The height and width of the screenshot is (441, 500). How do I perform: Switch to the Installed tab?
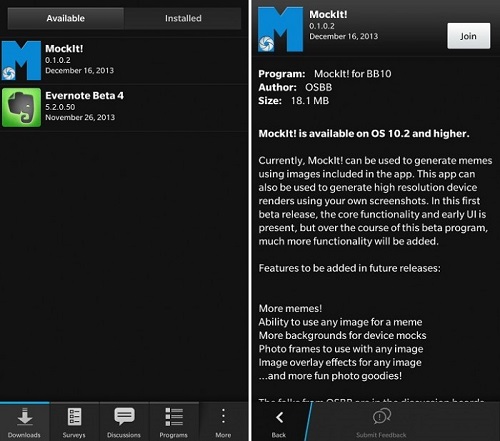[183, 18]
